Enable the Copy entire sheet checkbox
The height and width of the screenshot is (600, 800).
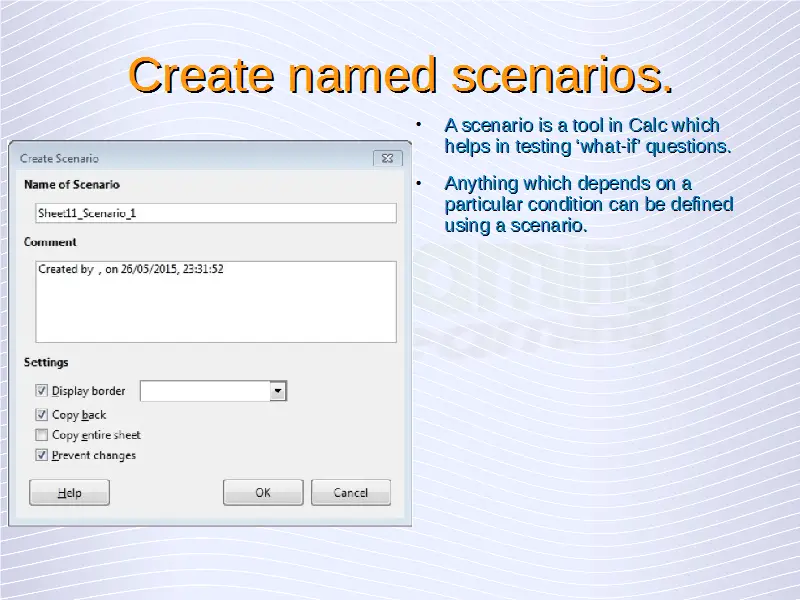click(x=42, y=435)
